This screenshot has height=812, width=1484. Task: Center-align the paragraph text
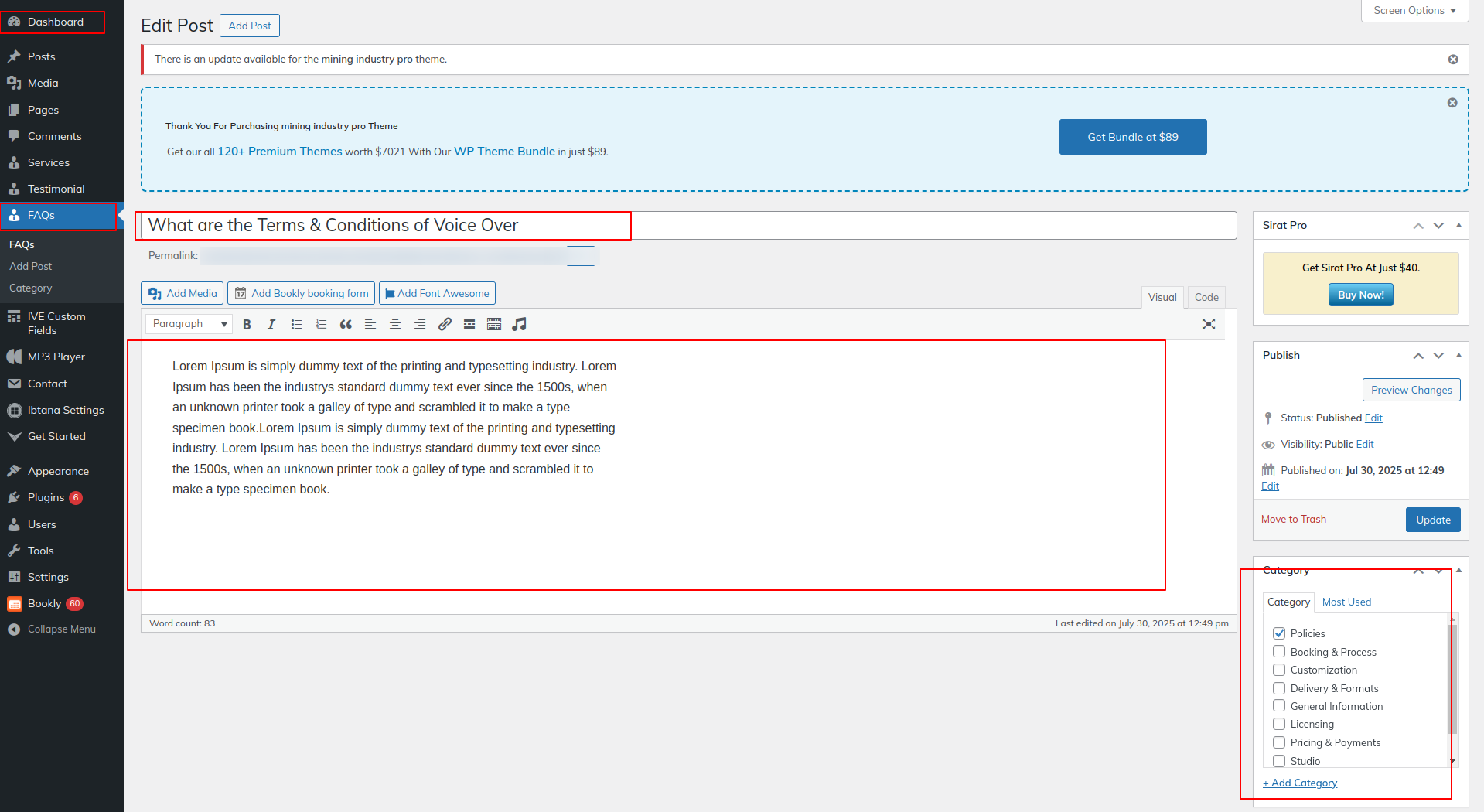pyautogui.click(x=395, y=325)
